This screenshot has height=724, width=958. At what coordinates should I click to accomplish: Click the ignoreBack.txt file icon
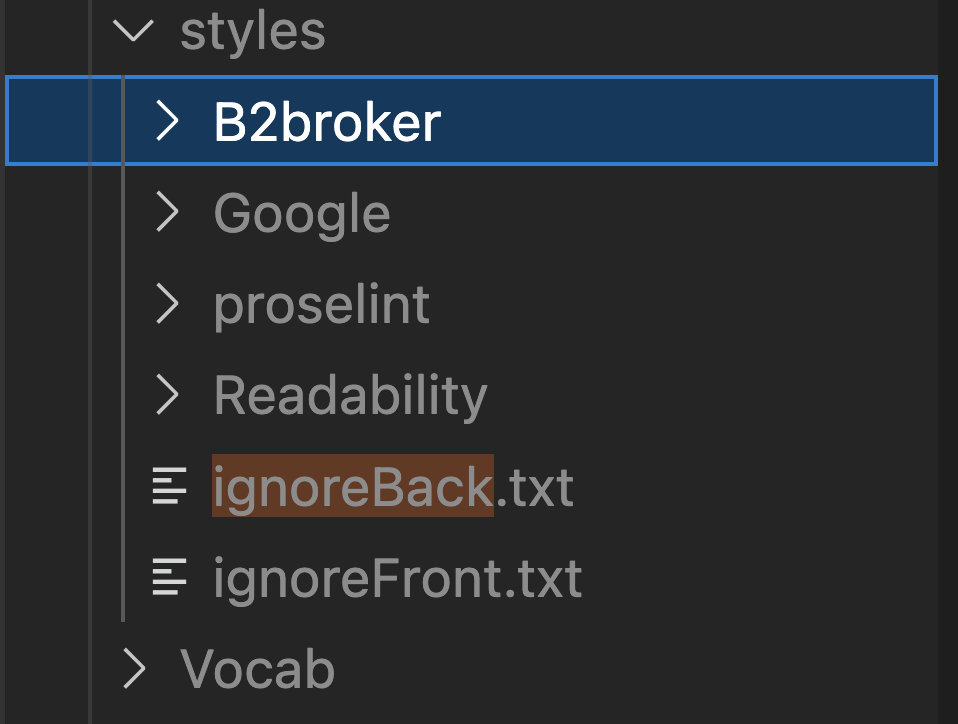169,487
